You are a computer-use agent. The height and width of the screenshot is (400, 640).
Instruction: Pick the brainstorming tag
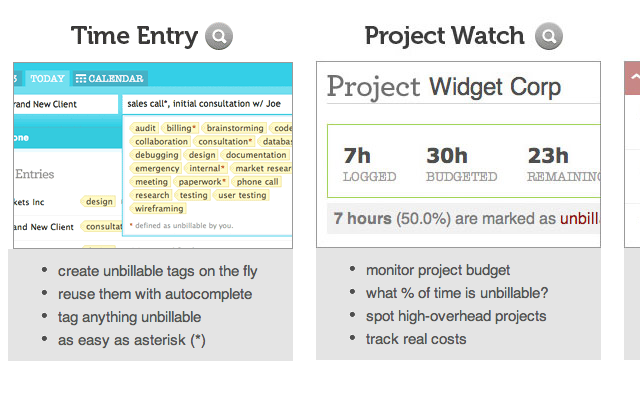tap(236, 129)
